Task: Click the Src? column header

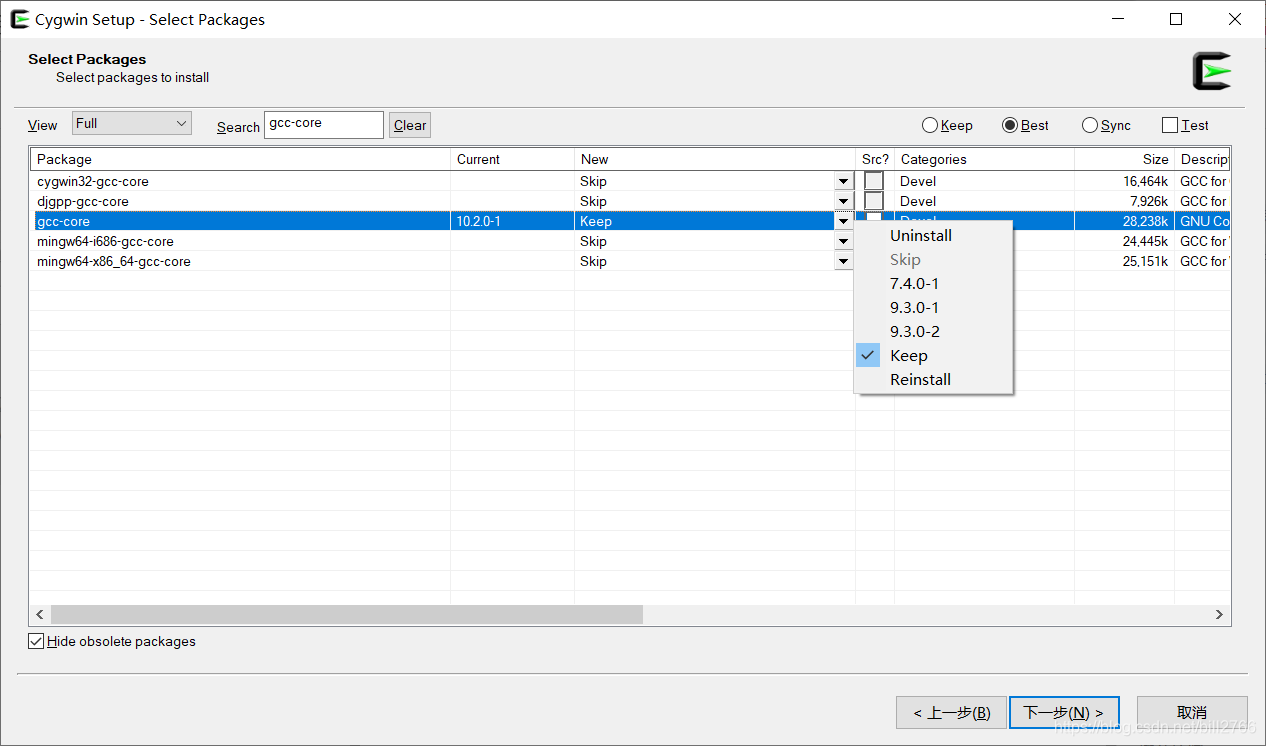Action: pos(875,159)
